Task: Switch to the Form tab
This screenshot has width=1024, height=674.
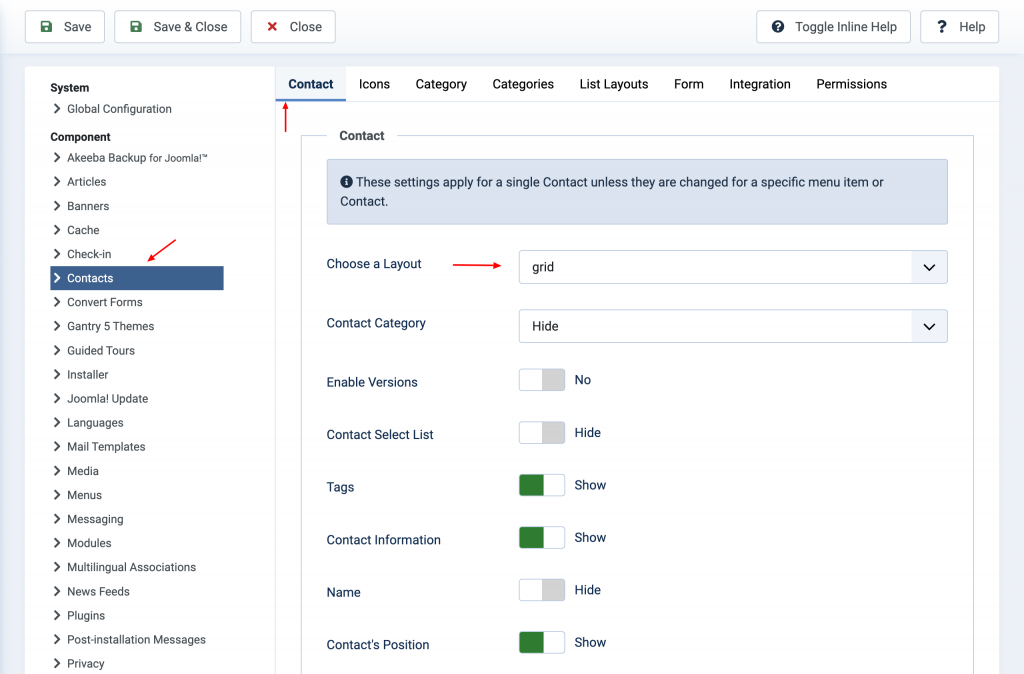Action: coord(689,84)
